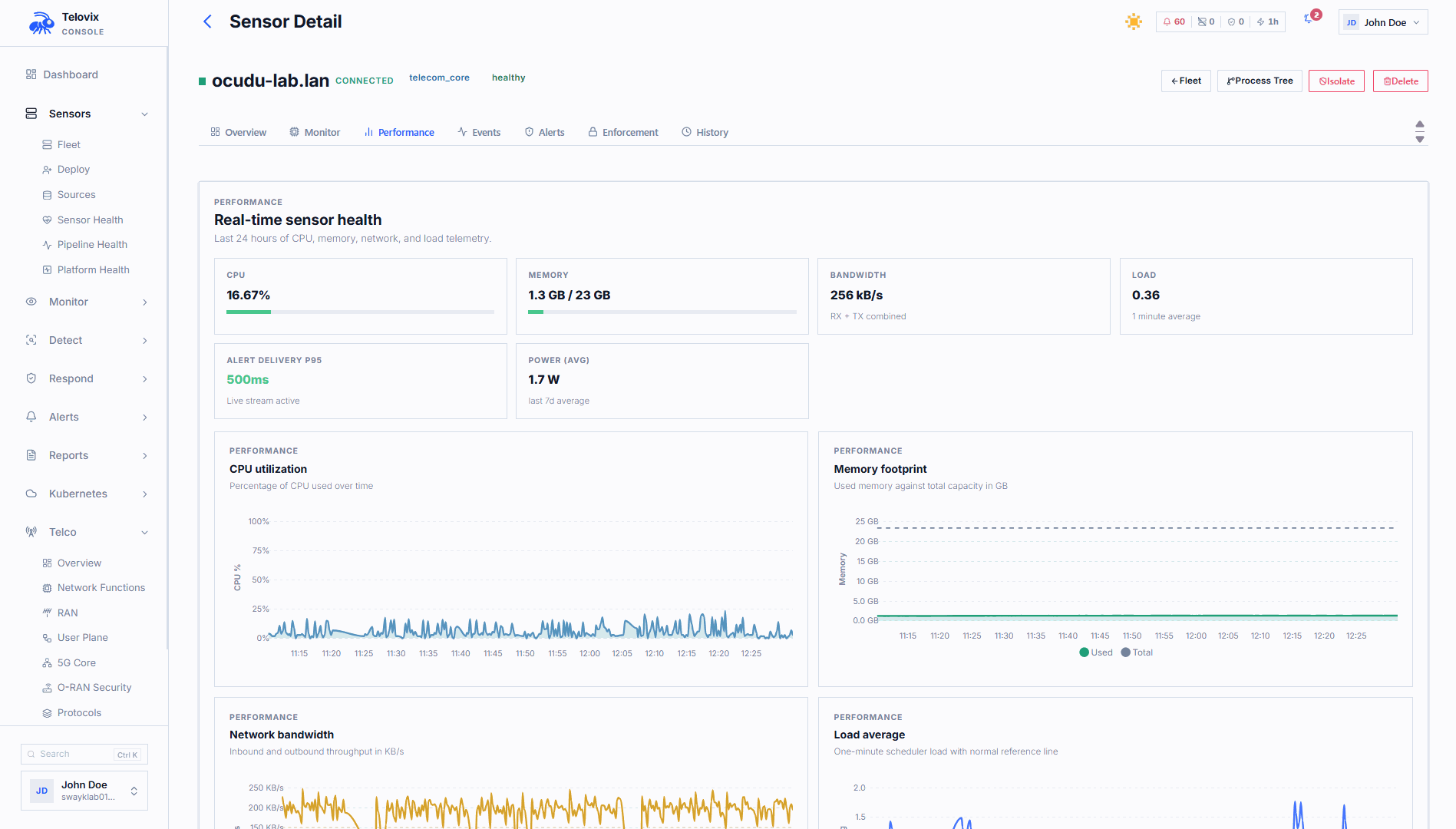Expand the Monitor sidebar section
This screenshot has height=829, width=1456.
coord(86,302)
